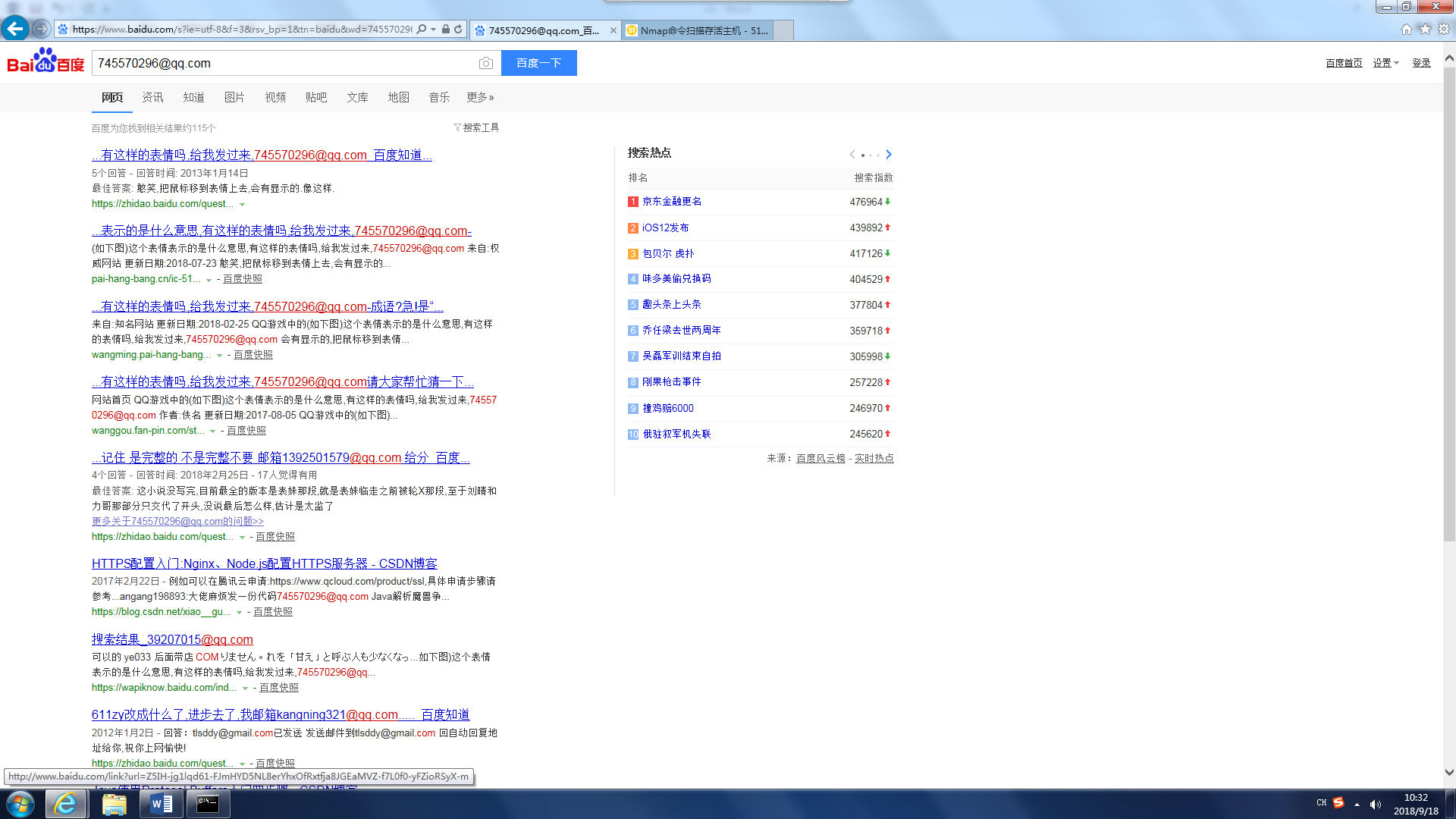This screenshot has width=1456, height=819.
Task: Open Word from the Windows taskbar
Action: click(x=161, y=804)
